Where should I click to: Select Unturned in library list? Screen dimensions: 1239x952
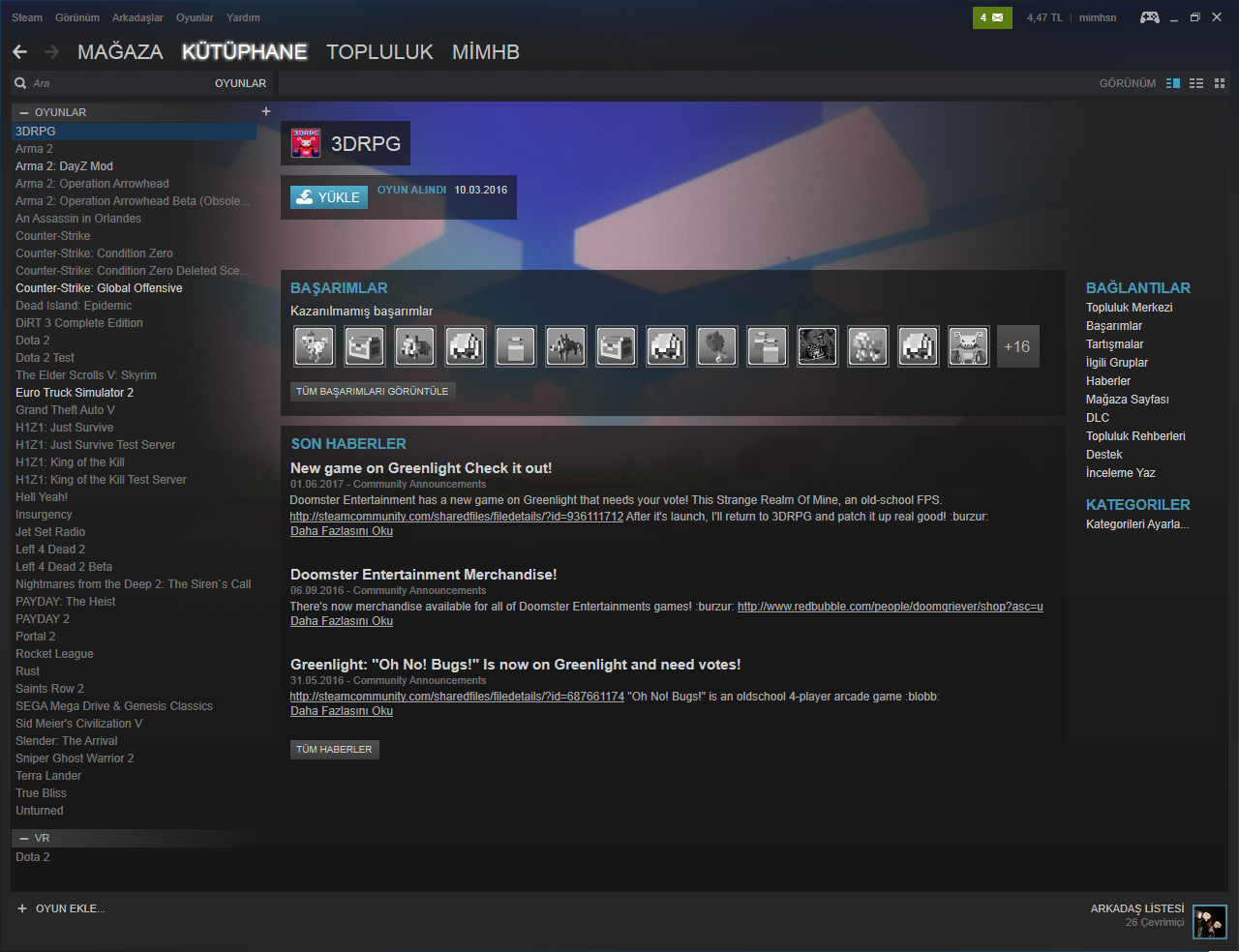(x=39, y=811)
